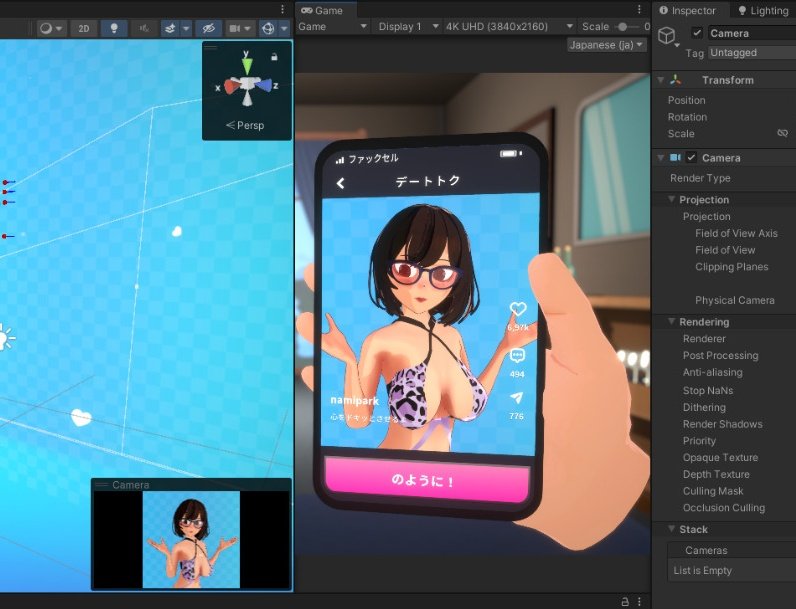Screen dimensions: 796x609
Task: Click the Field of View Axis label
Action: coord(736,233)
